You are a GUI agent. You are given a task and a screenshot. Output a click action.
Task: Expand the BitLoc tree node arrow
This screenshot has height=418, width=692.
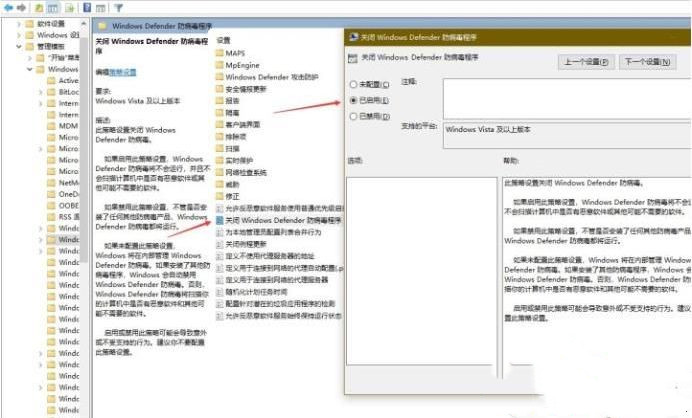click(x=41, y=92)
